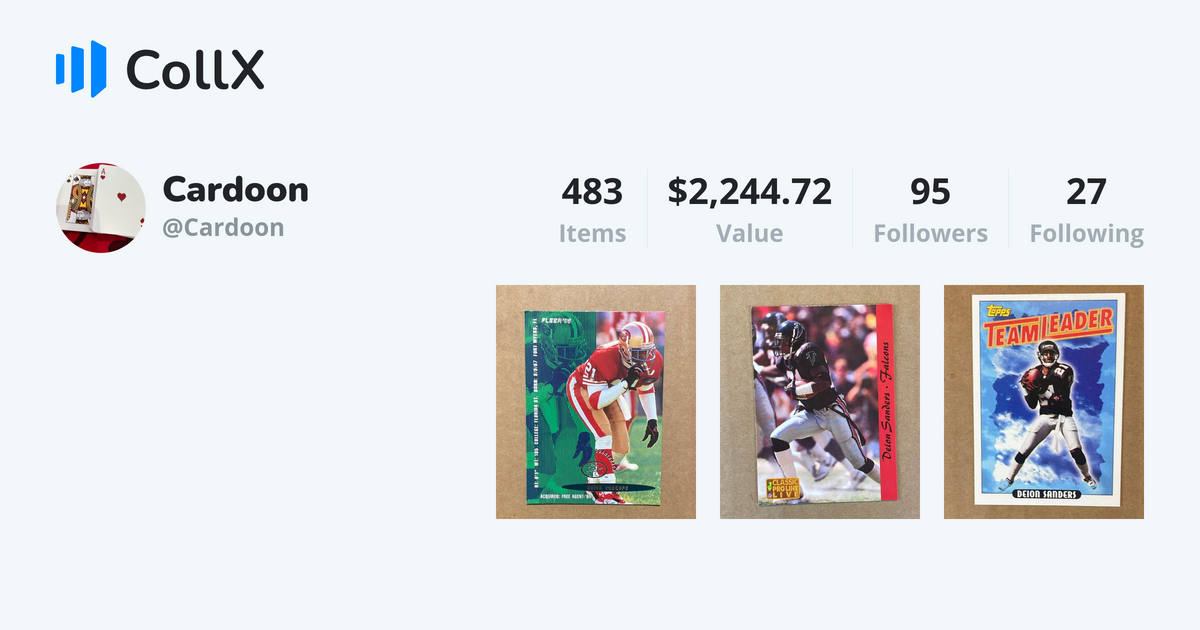Click the tallest blue bar of the CollX icon
Screen dimensions: 1200x630
click(x=98, y=68)
